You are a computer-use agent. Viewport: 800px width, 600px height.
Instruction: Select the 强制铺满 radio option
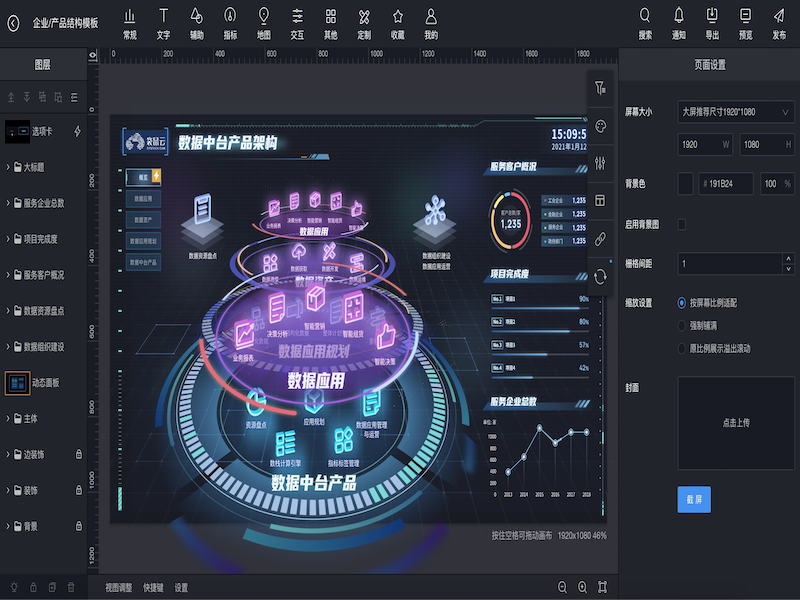[x=683, y=325]
